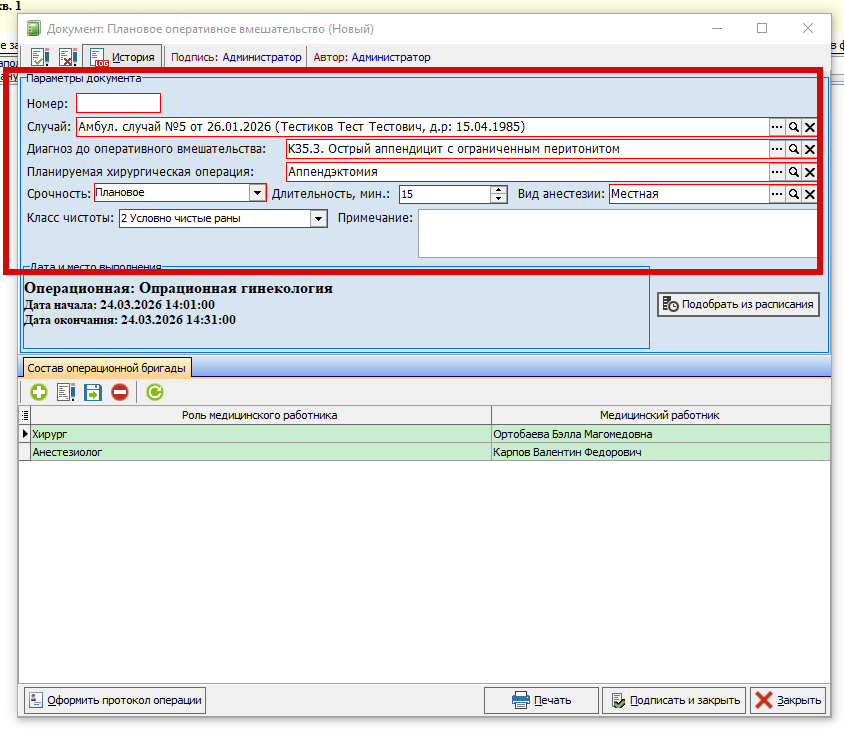Screen dimensions: 844x729
Task: Click the unsign document red-cross icon in toolbar
Action: (68, 58)
